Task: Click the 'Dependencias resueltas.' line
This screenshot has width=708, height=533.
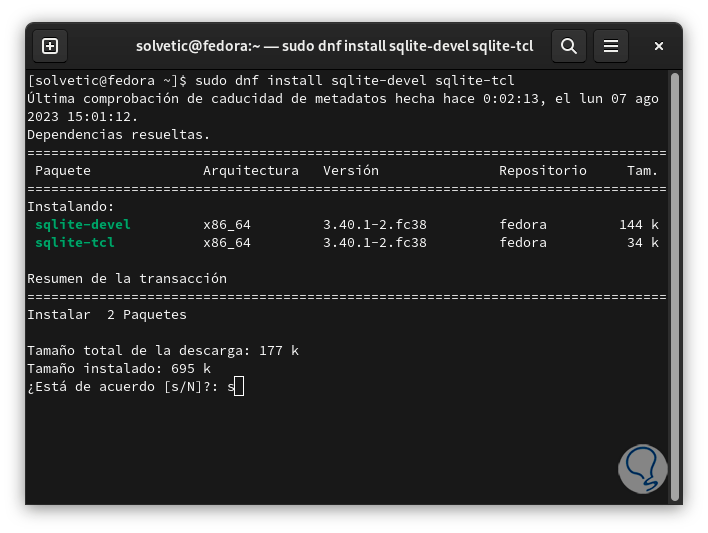Action: point(119,134)
